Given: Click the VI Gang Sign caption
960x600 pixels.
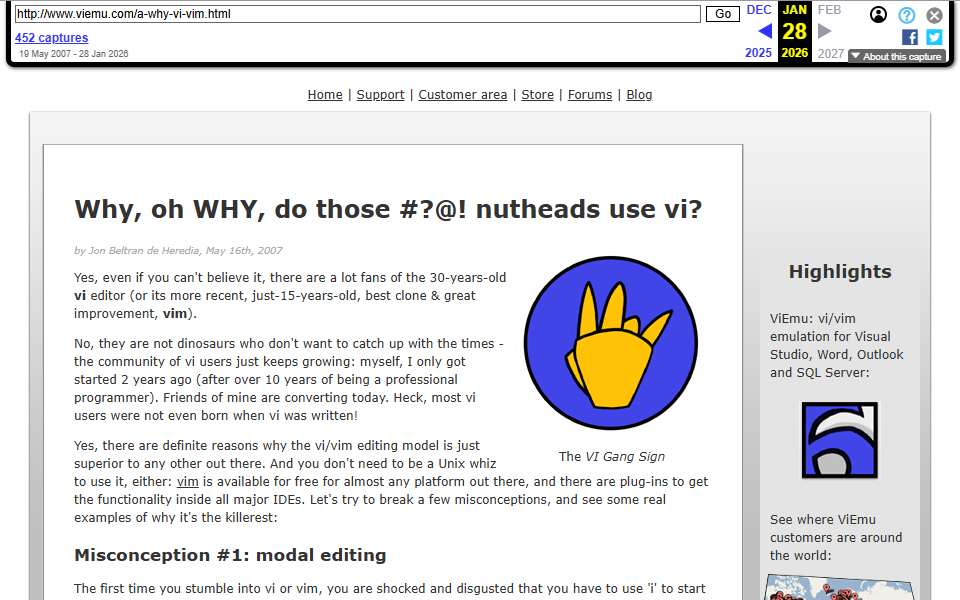Looking at the screenshot, I should pos(611,457).
